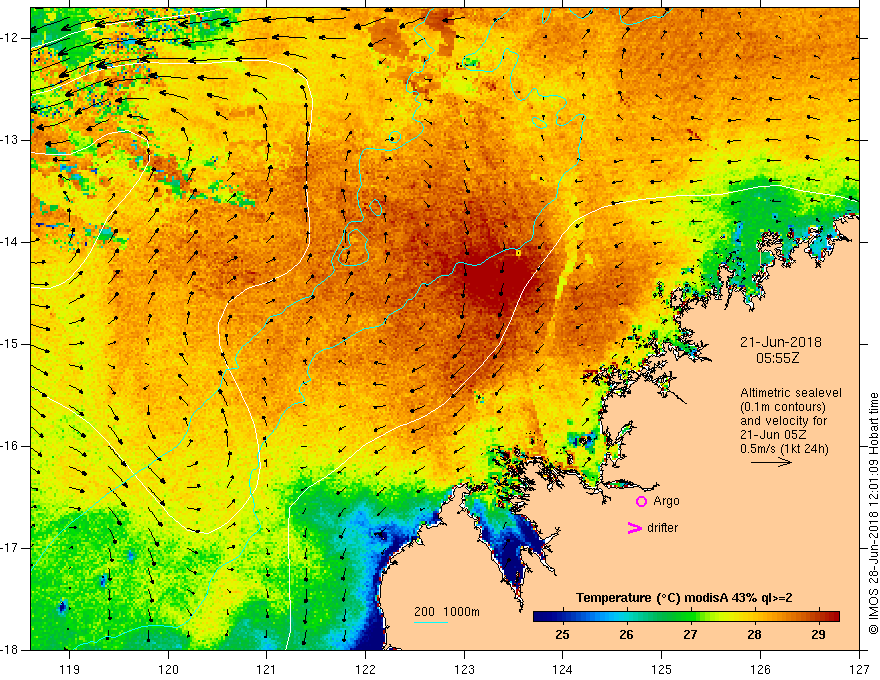
Task: Click the magenta drifter arrowhead legend symbol
Action: [634, 528]
